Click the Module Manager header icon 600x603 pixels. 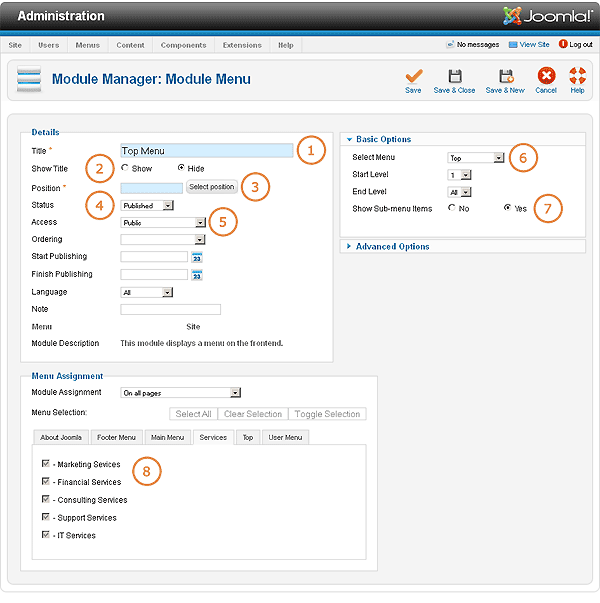(29, 79)
